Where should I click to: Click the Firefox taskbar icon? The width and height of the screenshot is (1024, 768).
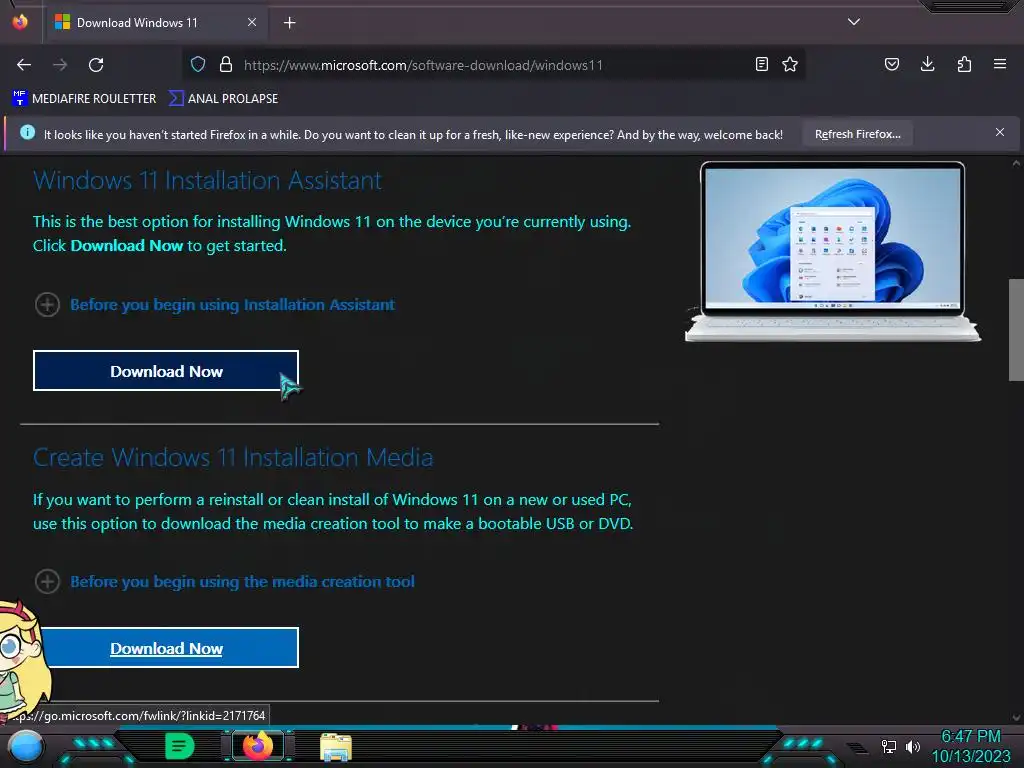point(258,745)
